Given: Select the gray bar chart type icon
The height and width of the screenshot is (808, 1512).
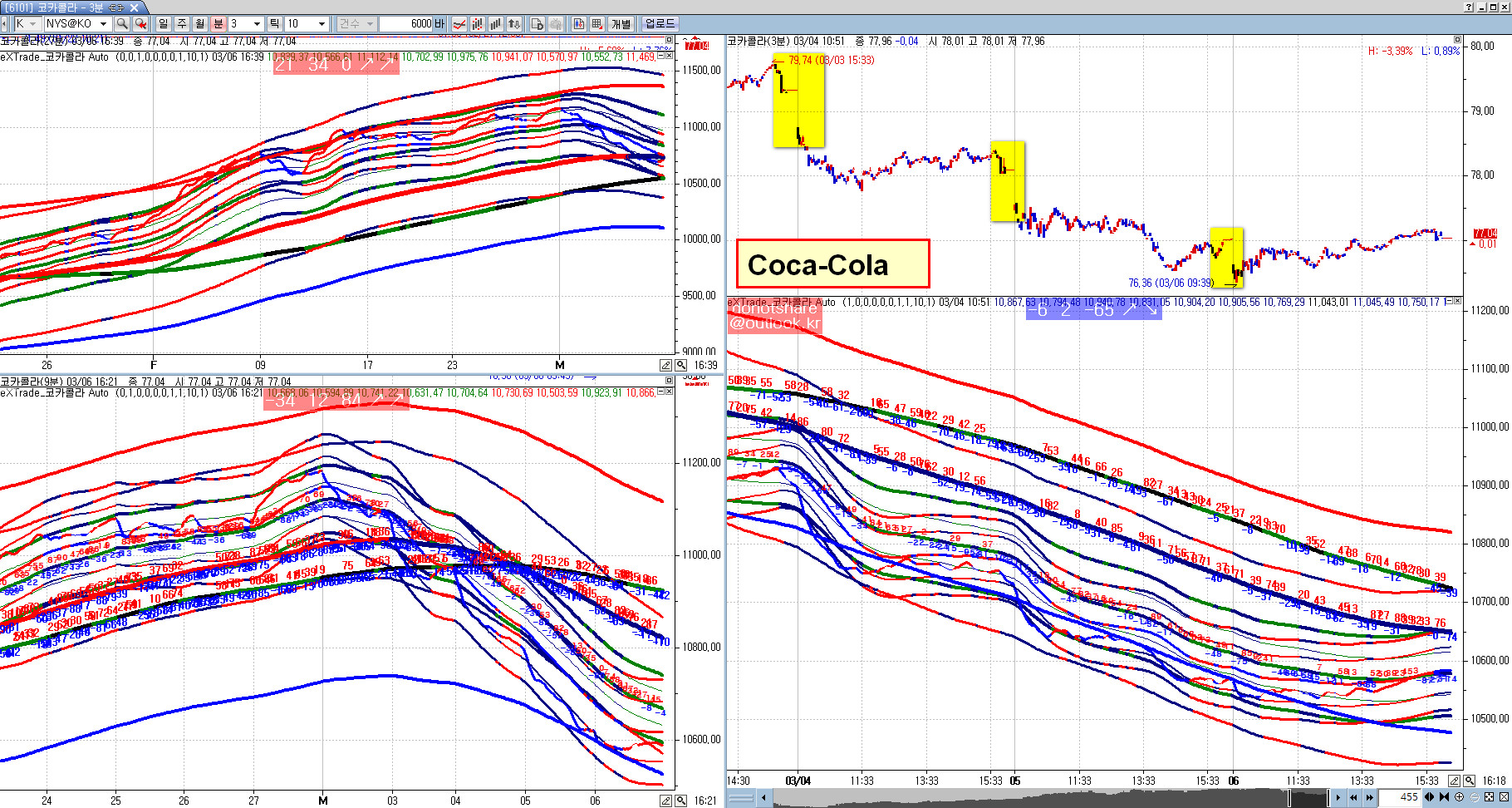Looking at the screenshot, I should pos(495,24).
